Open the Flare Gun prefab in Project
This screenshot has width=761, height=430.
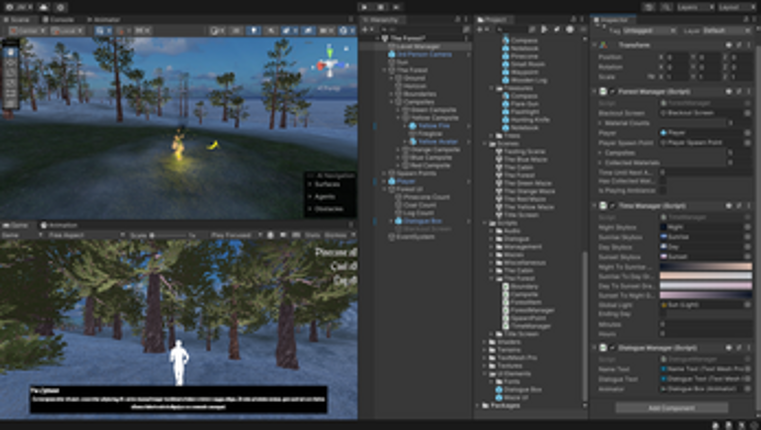point(520,104)
